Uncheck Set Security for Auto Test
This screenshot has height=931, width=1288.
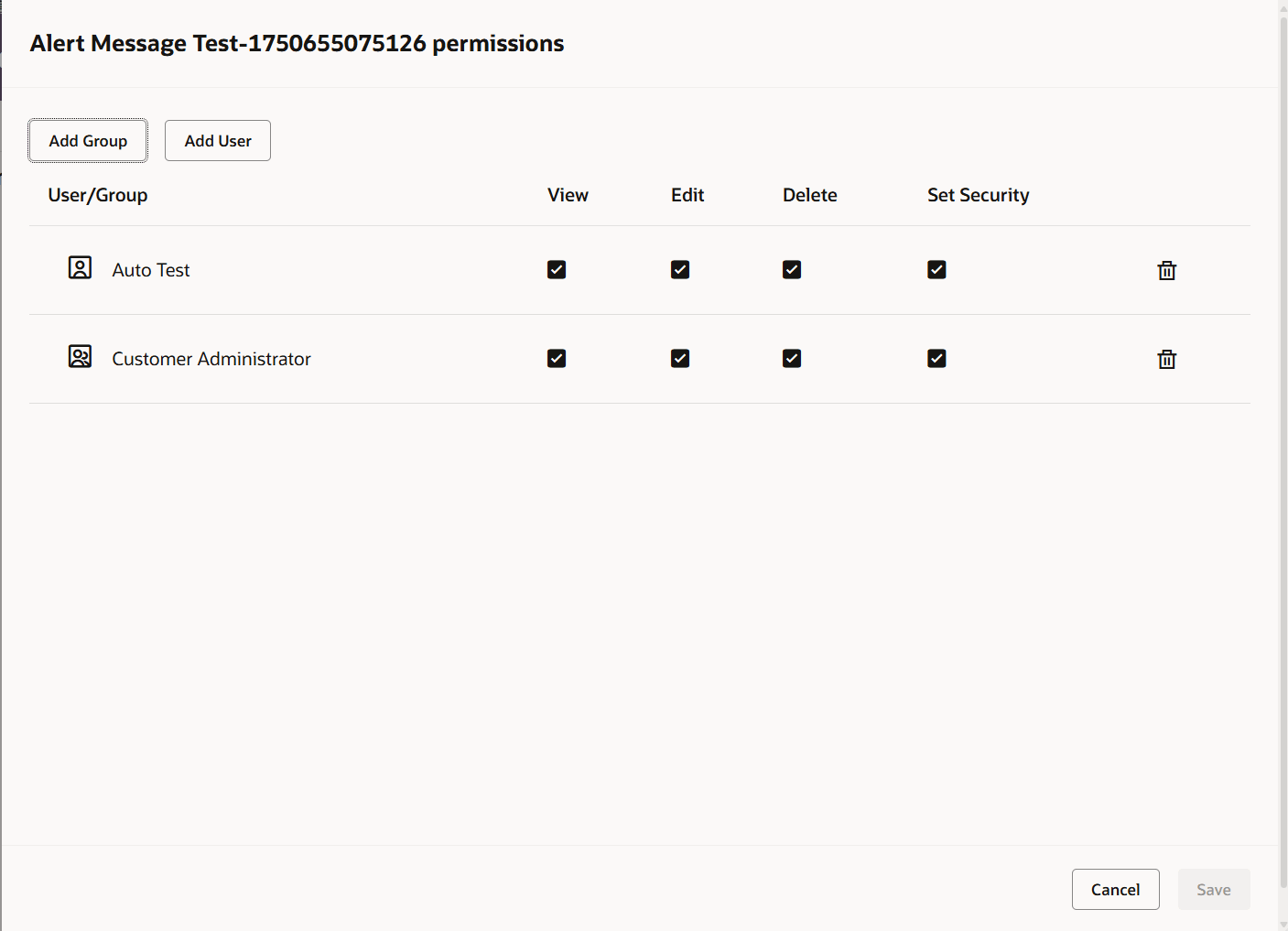coord(936,269)
